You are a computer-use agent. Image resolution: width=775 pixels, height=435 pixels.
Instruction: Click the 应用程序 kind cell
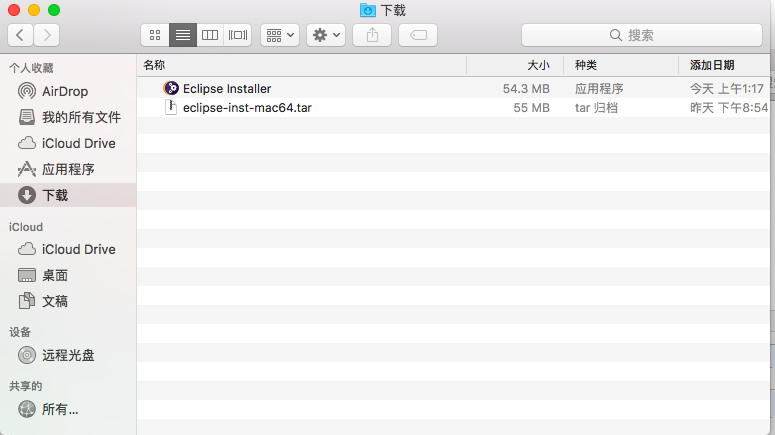pos(599,89)
